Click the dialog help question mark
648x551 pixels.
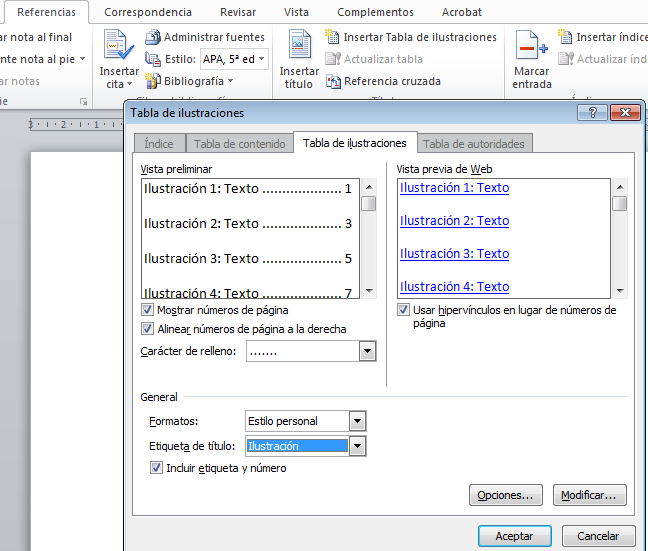[x=592, y=112]
